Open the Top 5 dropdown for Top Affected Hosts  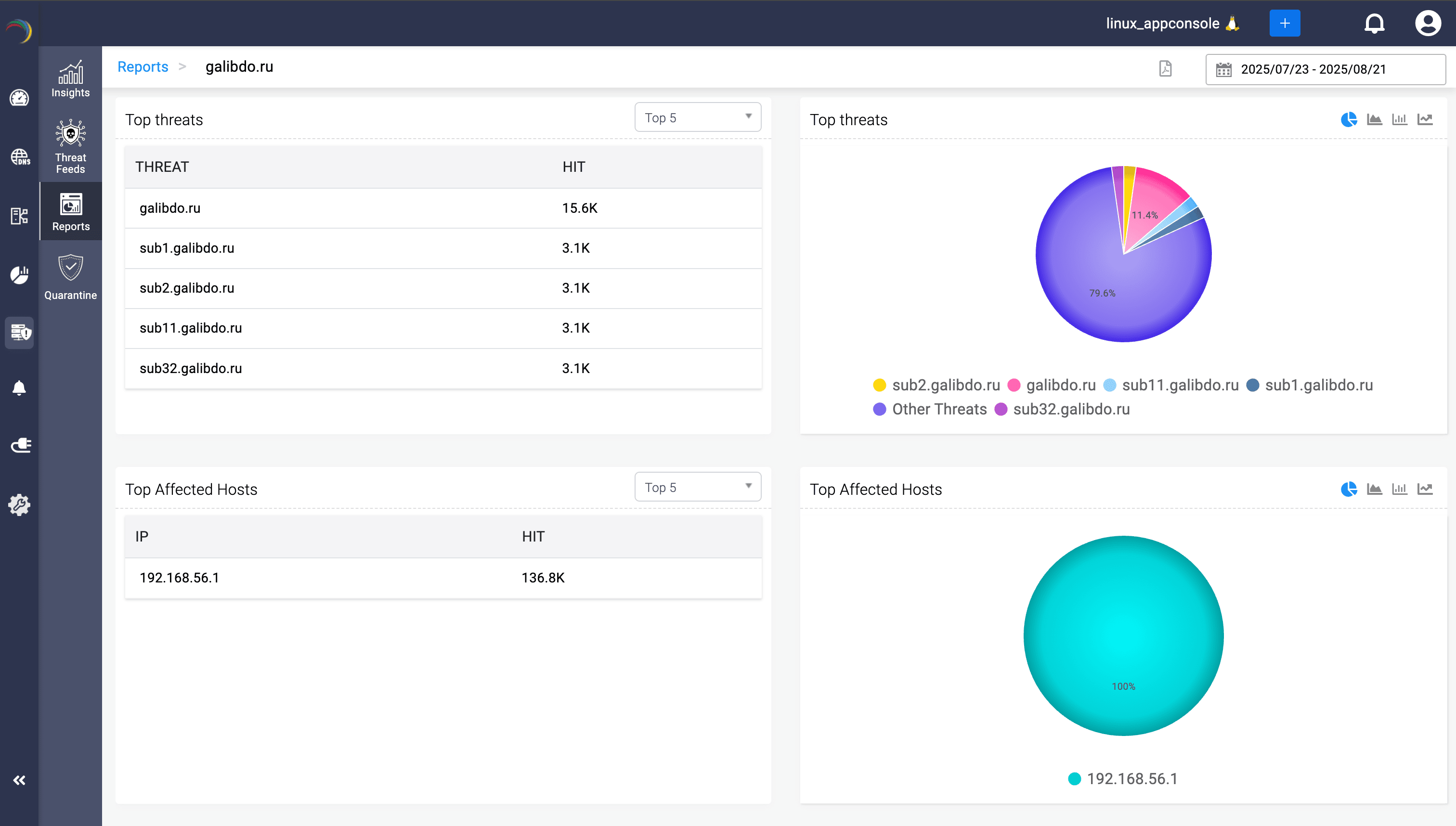(x=697, y=487)
